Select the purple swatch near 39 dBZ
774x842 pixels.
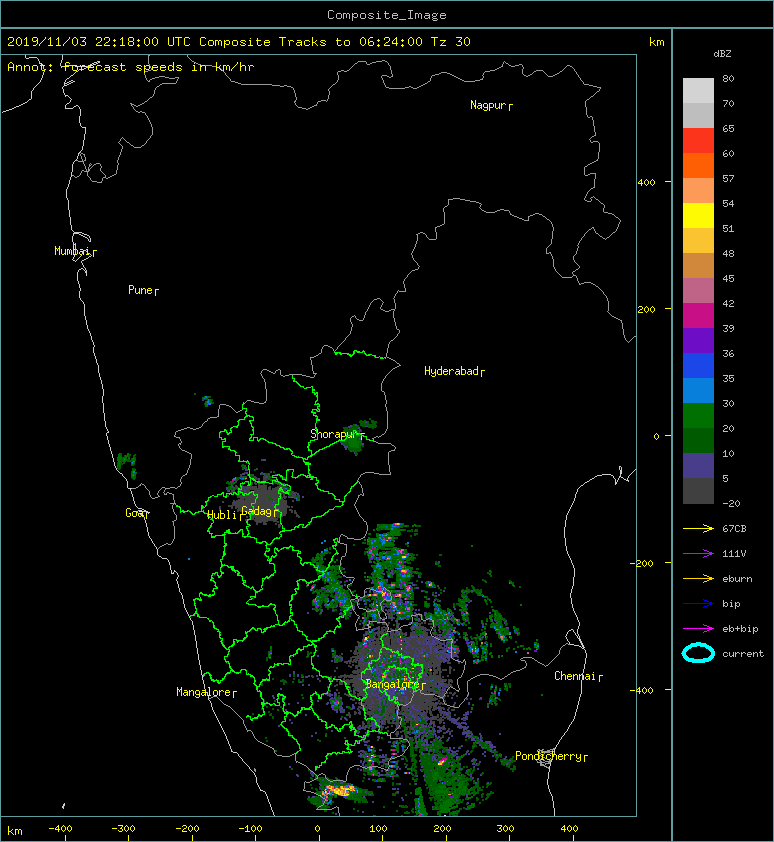(x=698, y=340)
